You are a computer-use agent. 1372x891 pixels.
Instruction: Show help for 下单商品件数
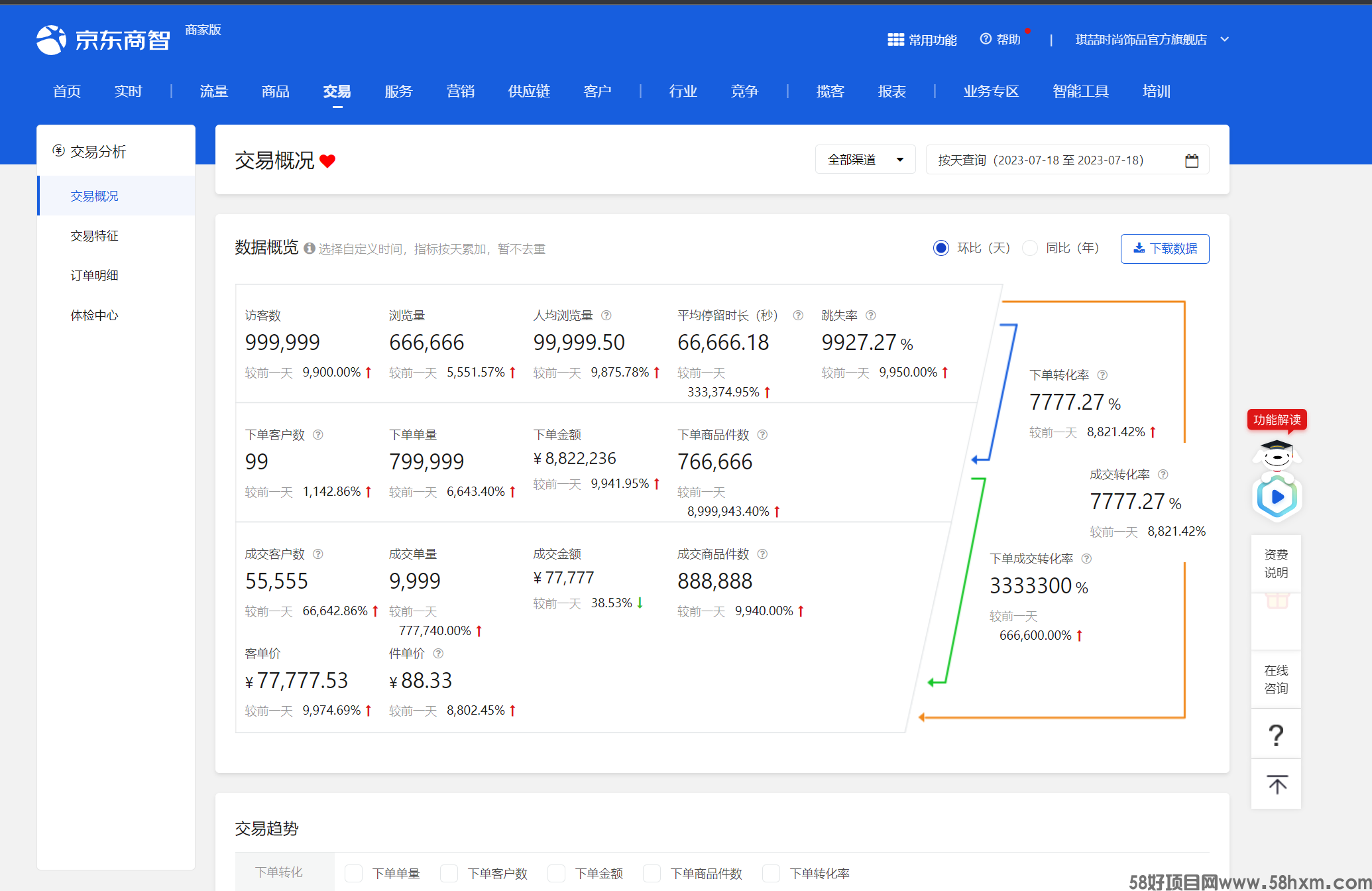click(762, 435)
